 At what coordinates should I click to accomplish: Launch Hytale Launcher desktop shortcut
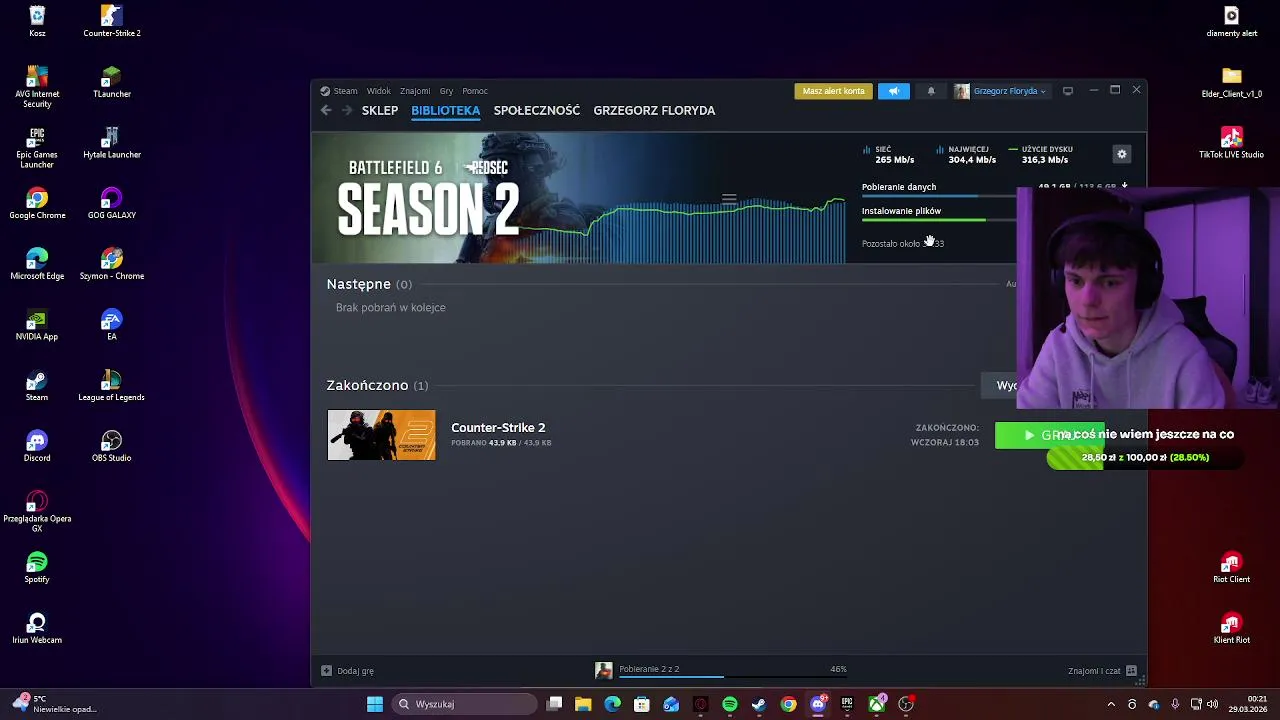coord(112,142)
